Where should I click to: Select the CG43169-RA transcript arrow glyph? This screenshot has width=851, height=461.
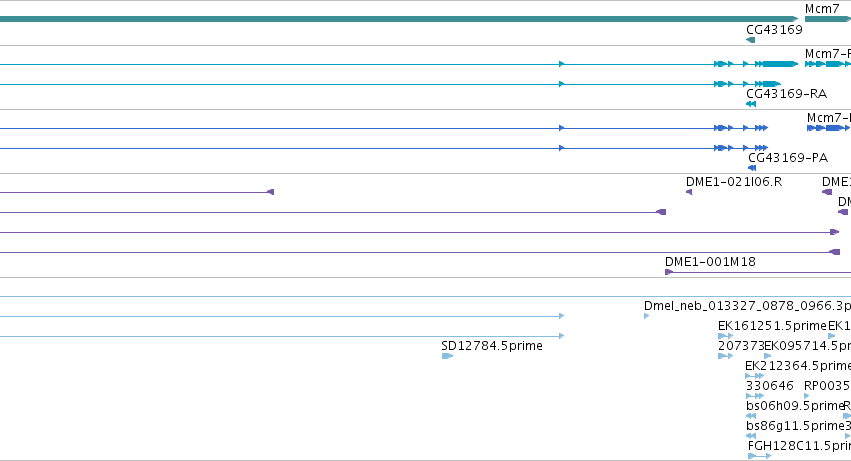[x=751, y=104]
